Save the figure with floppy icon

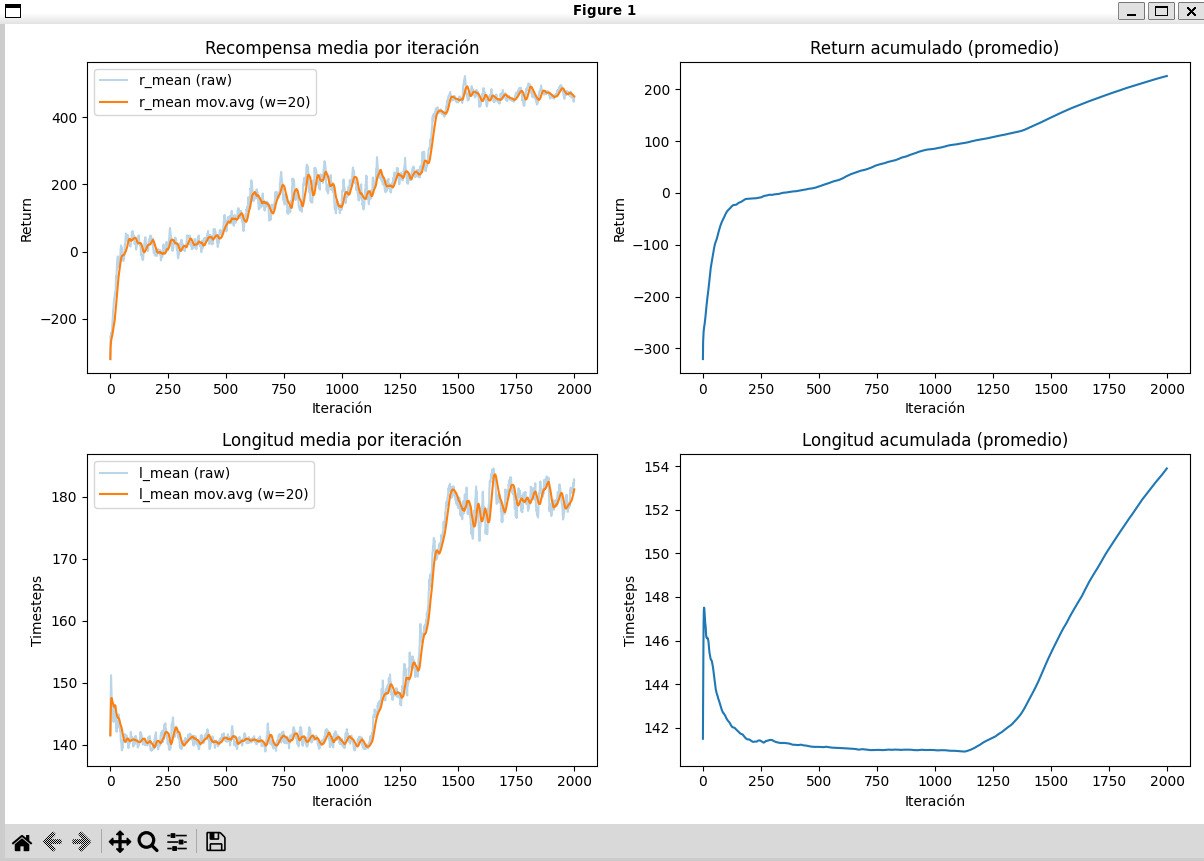[215, 842]
